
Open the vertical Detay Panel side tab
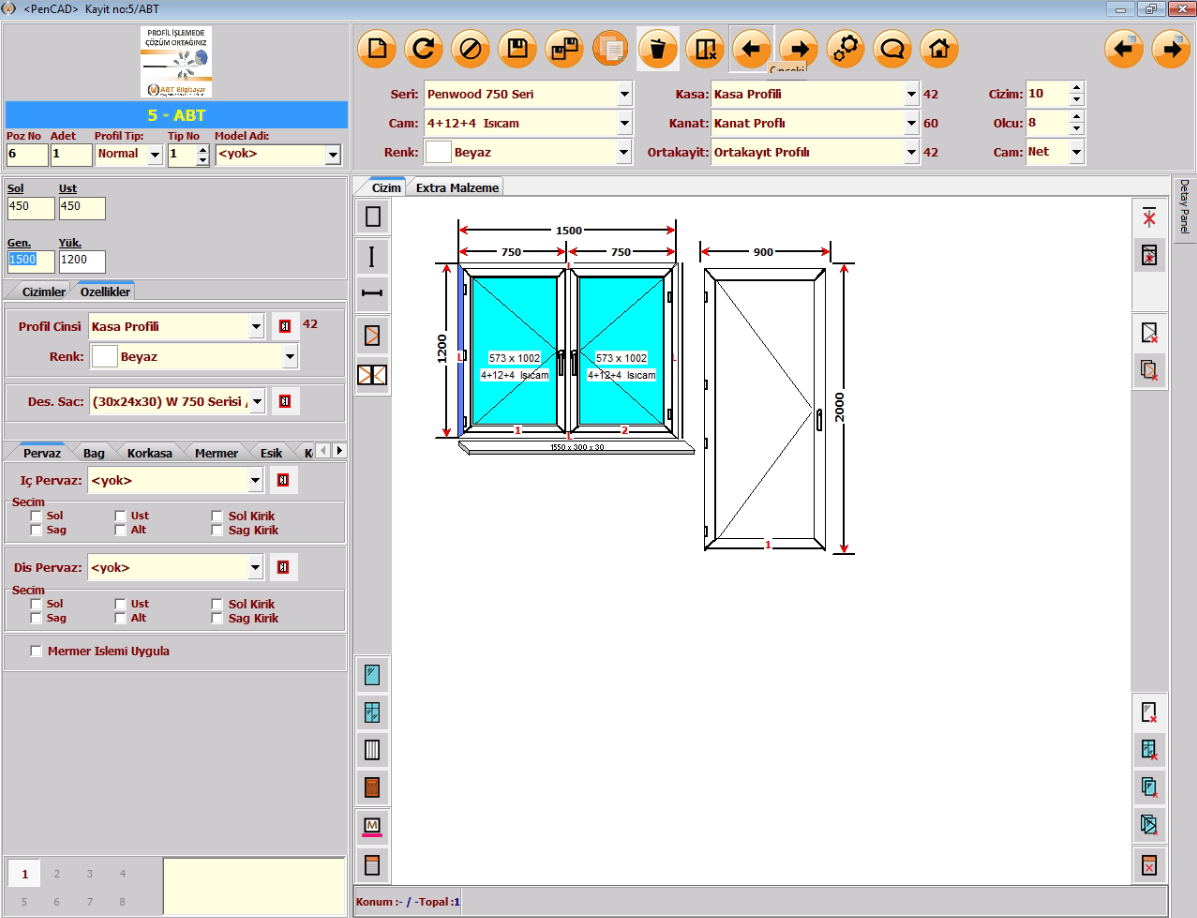pos(1184,210)
